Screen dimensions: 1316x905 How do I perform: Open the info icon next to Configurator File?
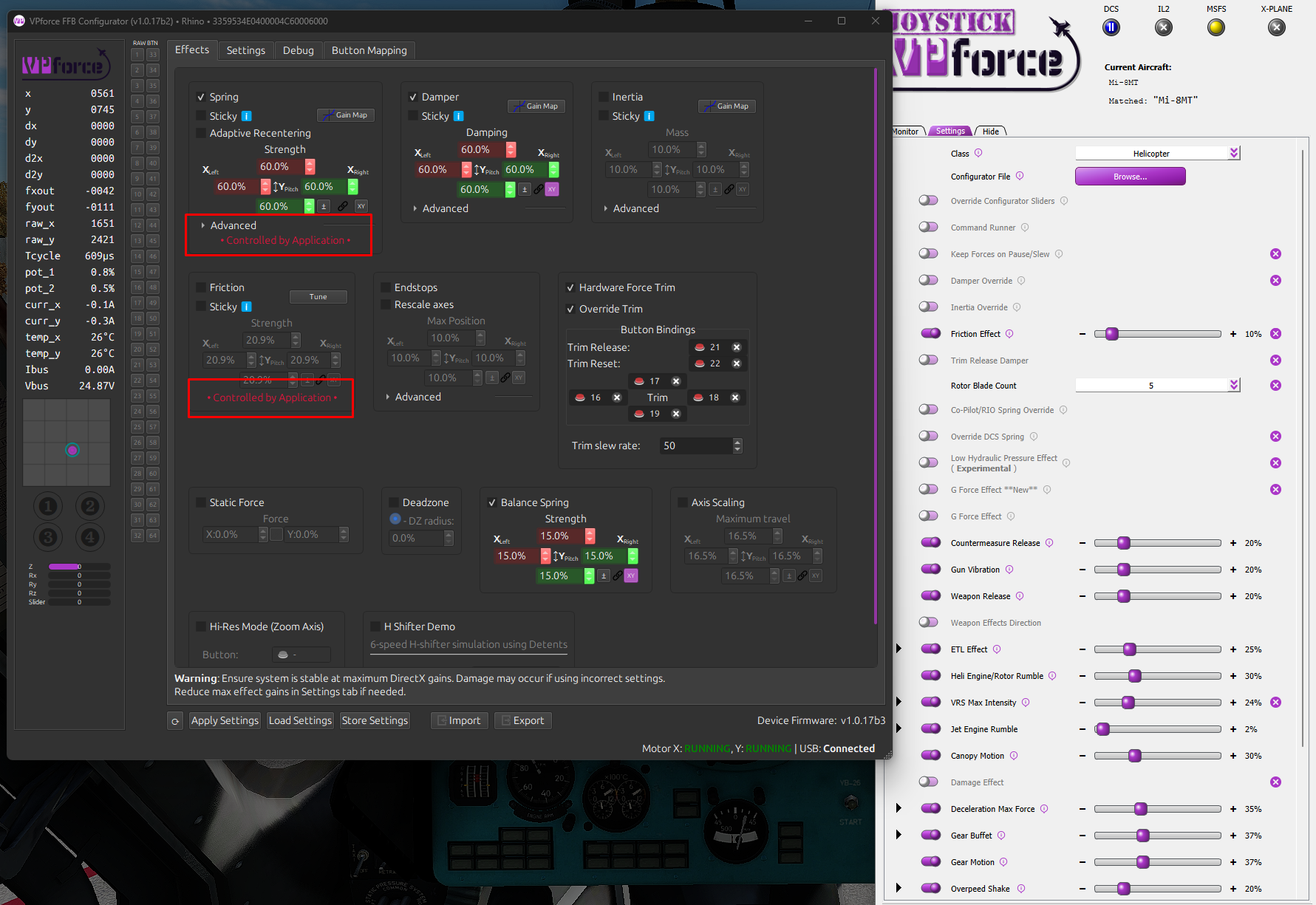1020,176
